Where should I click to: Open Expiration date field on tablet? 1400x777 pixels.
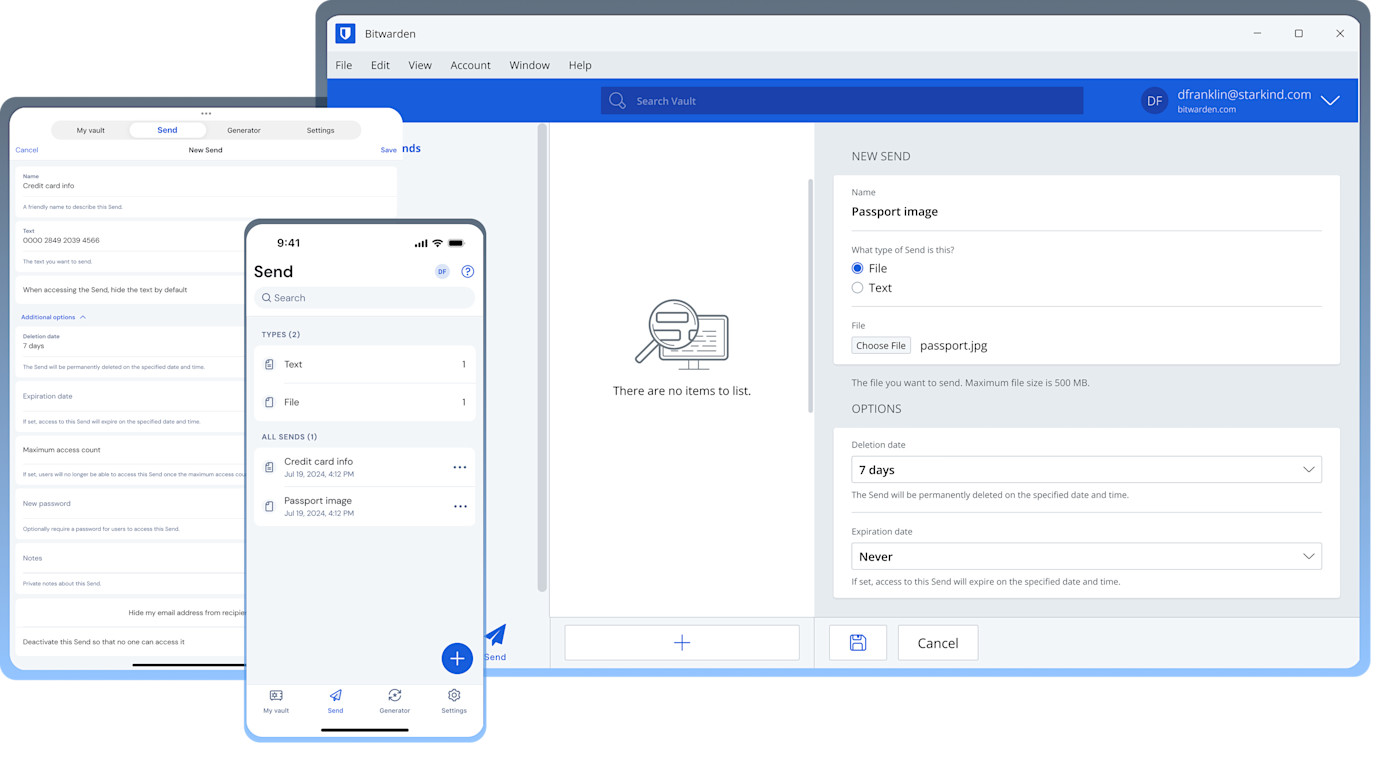point(130,397)
